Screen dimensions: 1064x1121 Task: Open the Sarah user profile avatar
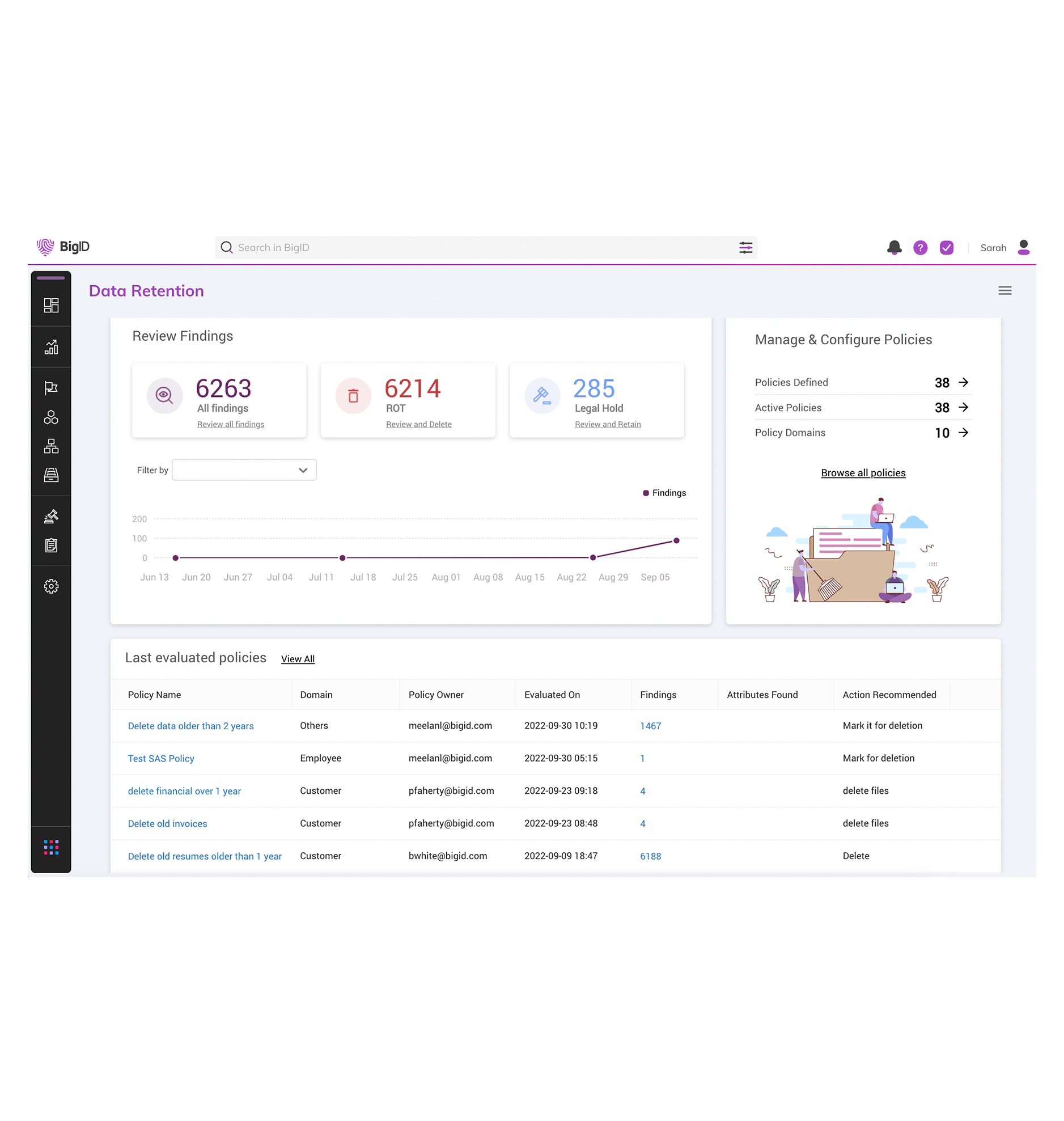1024,247
